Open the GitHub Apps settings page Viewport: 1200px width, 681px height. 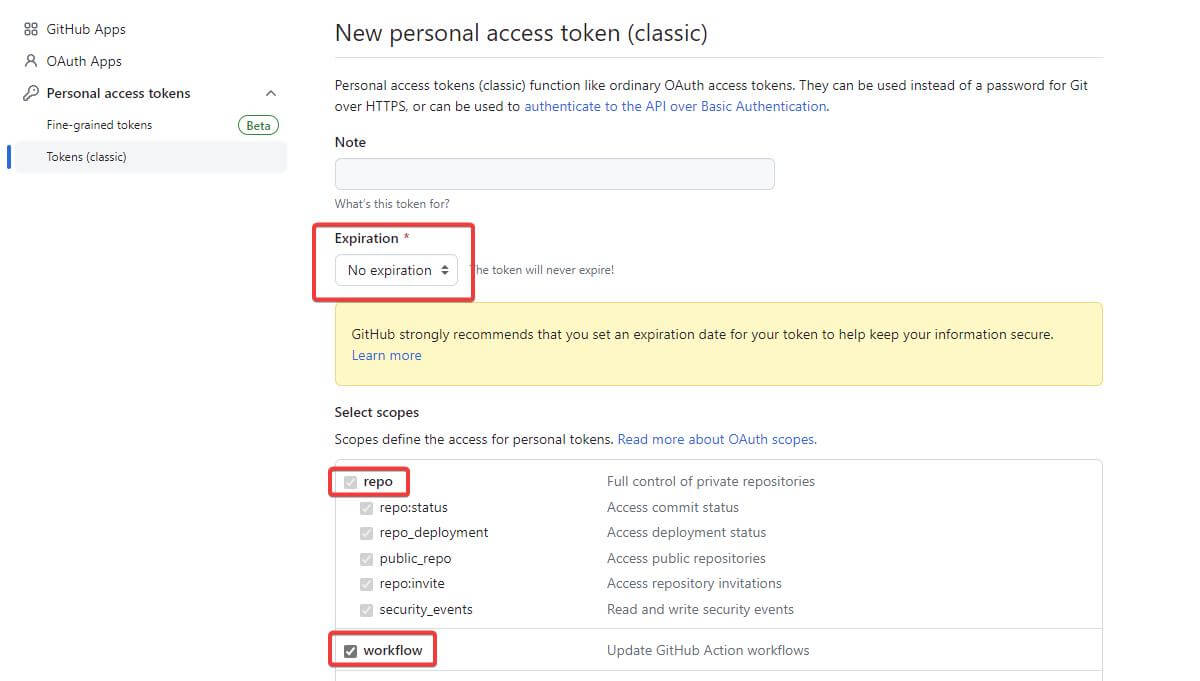[x=86, y=29]
